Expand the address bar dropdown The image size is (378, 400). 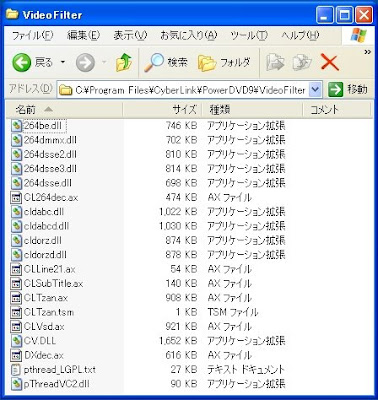(x=315, y=90)
